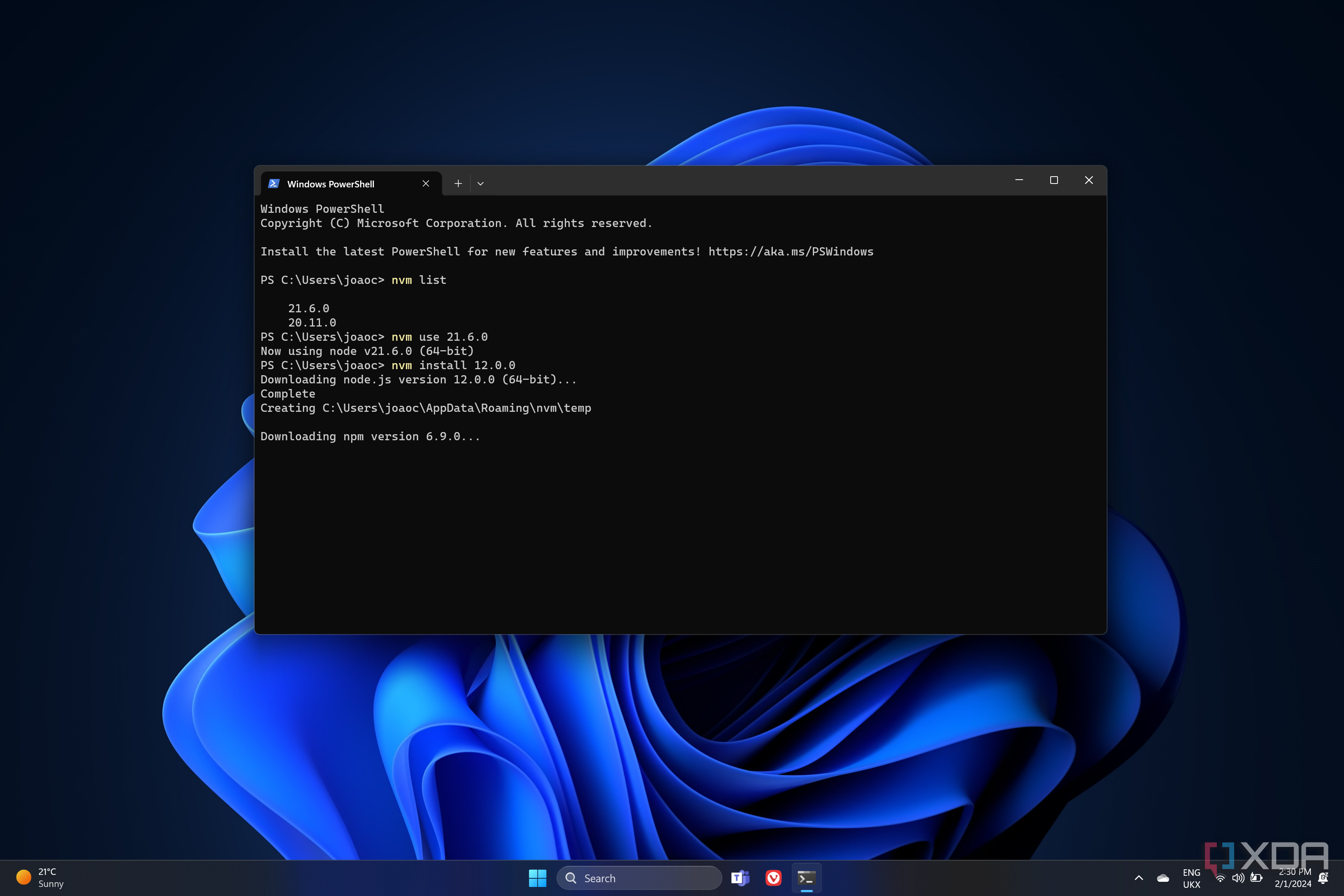
Task: Open the new tab profile dropdown chevron
Action: 481,184
